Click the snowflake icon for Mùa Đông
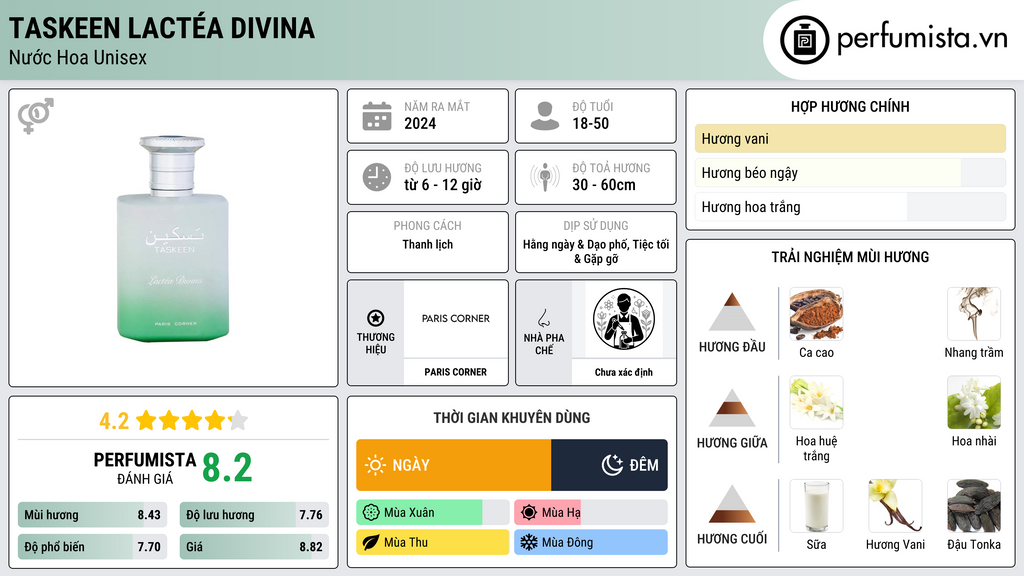This screenshot has width=1024, height=576. click(x=529, y=543)
